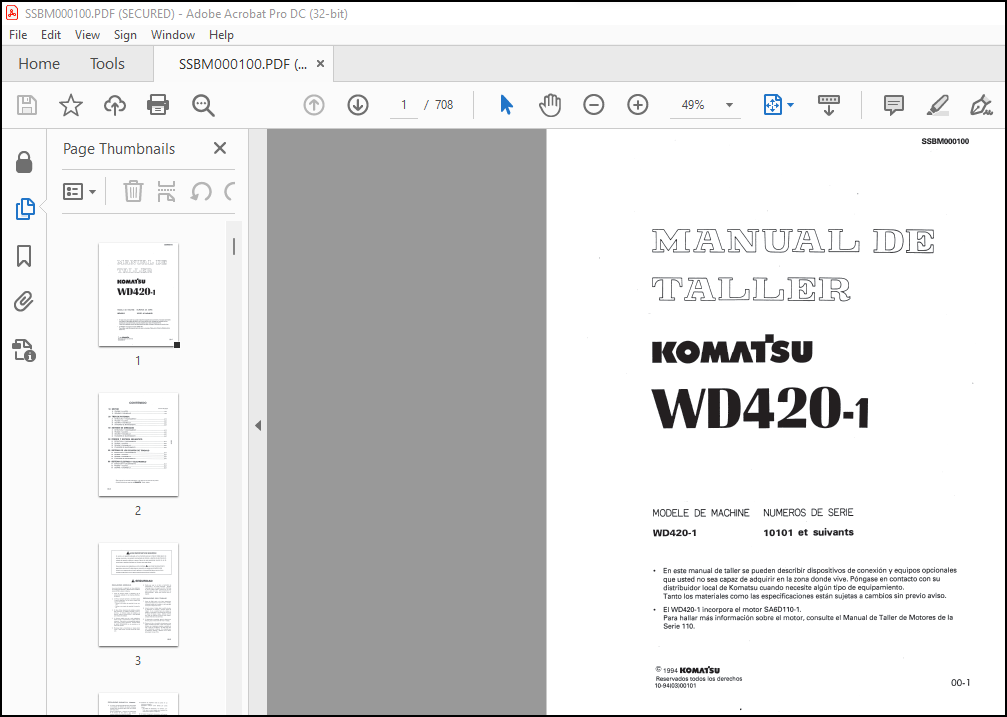
Task: Open the Window menu
Action: pos(173,35)
